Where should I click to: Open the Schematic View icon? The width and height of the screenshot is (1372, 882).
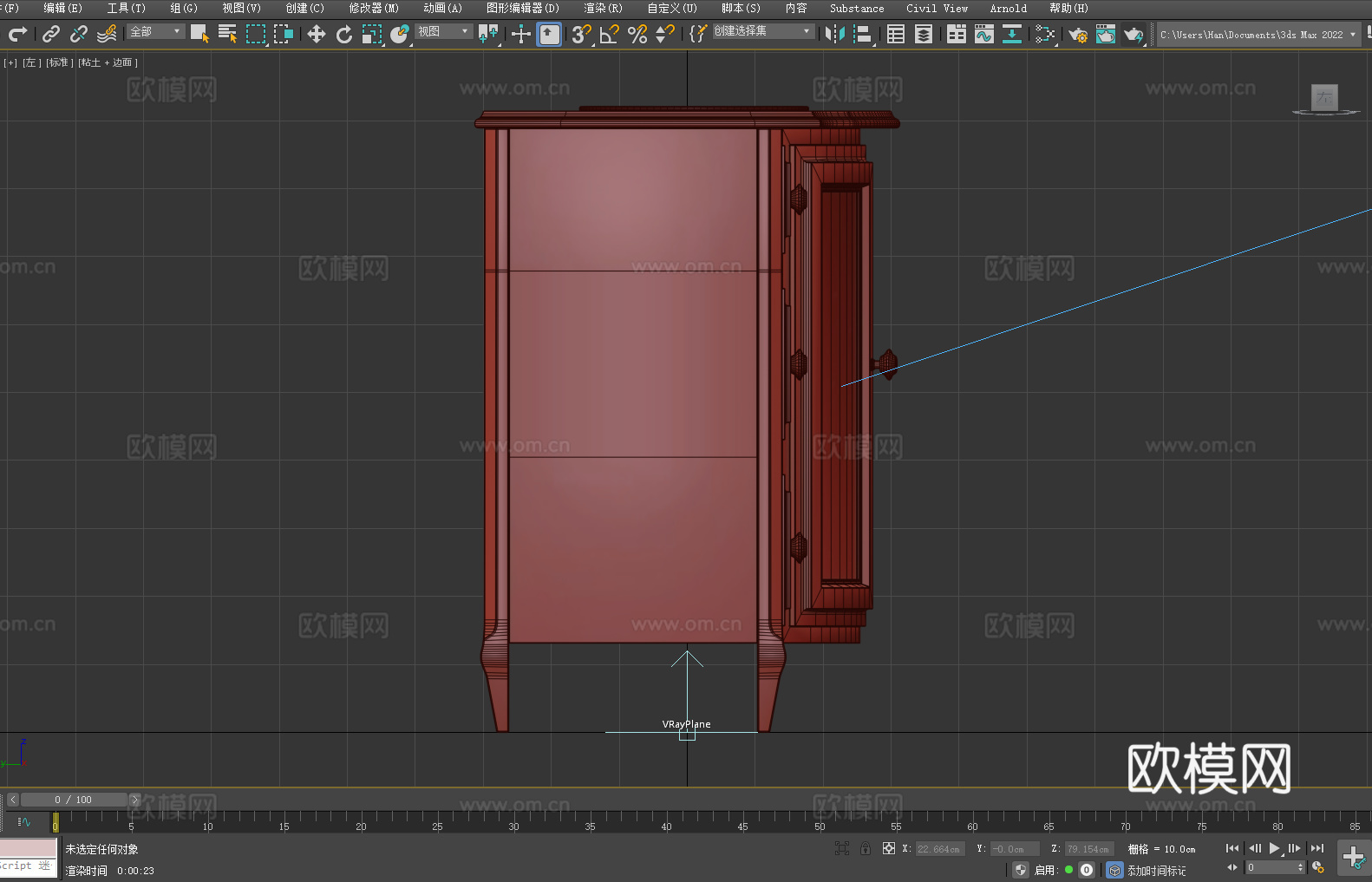click(x=1045, y=34)
